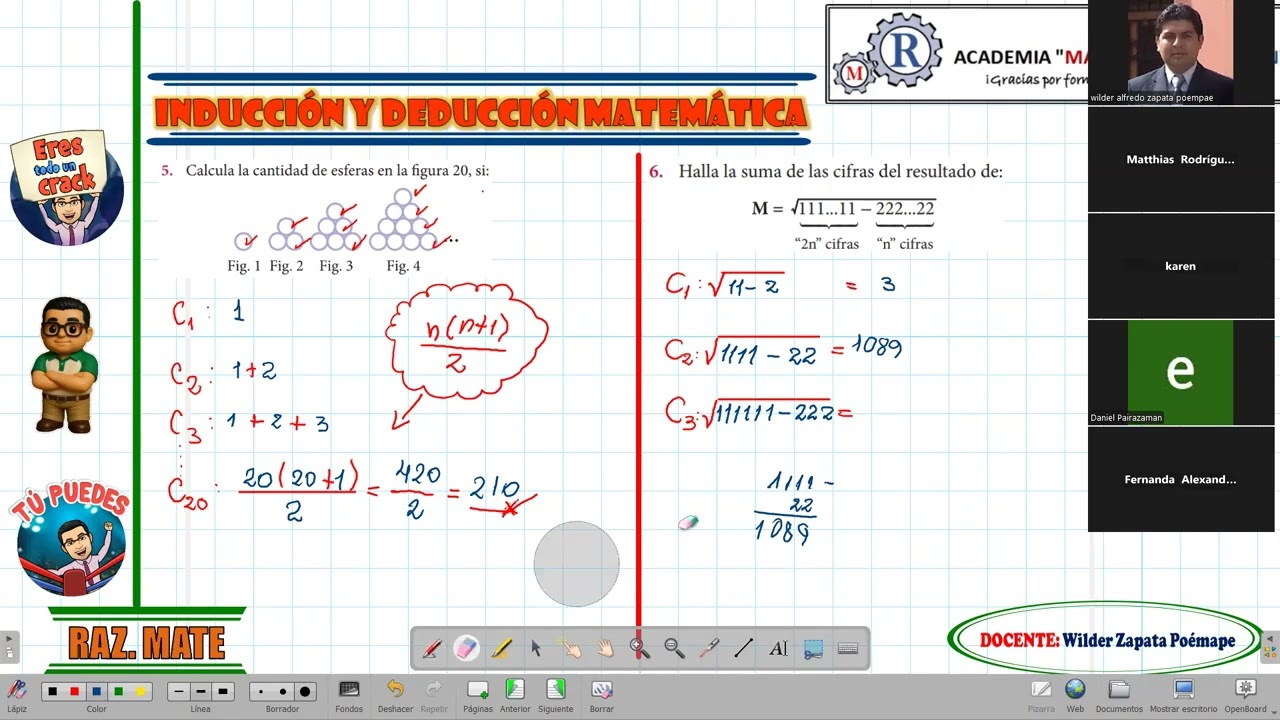Select the Line drawing tool
This screenshot has width=1280, height=720.
coord(743,649)
